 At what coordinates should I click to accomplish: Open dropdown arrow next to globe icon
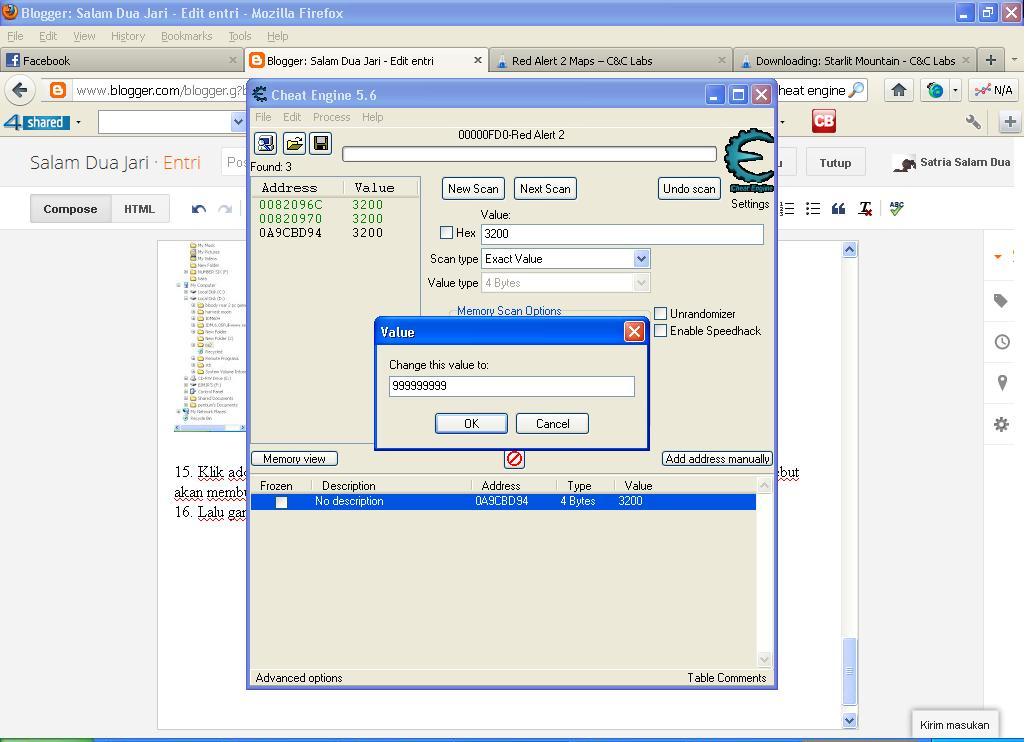click(955, 90)
